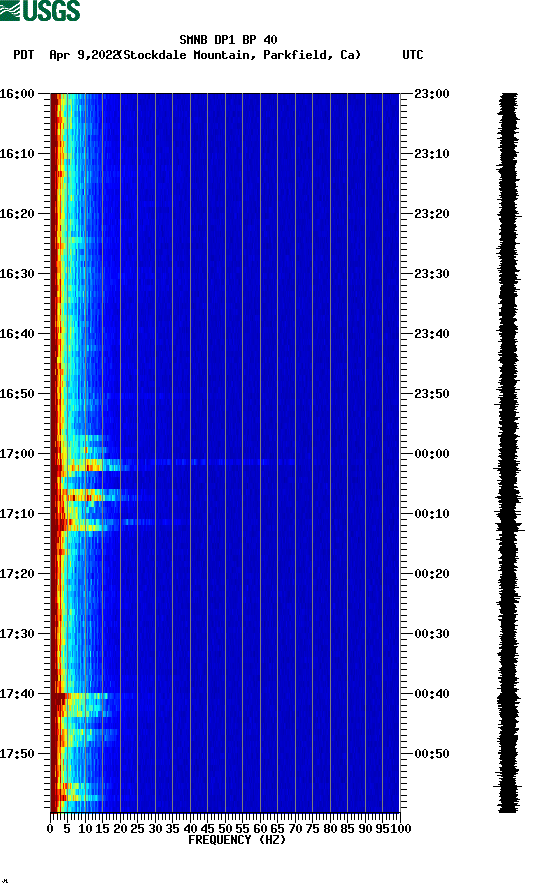The height and width of the screenshot is (892, 552).
Task: Click the 'FREQUENCY (HZ)' axis title
Action: coord(237,840)
